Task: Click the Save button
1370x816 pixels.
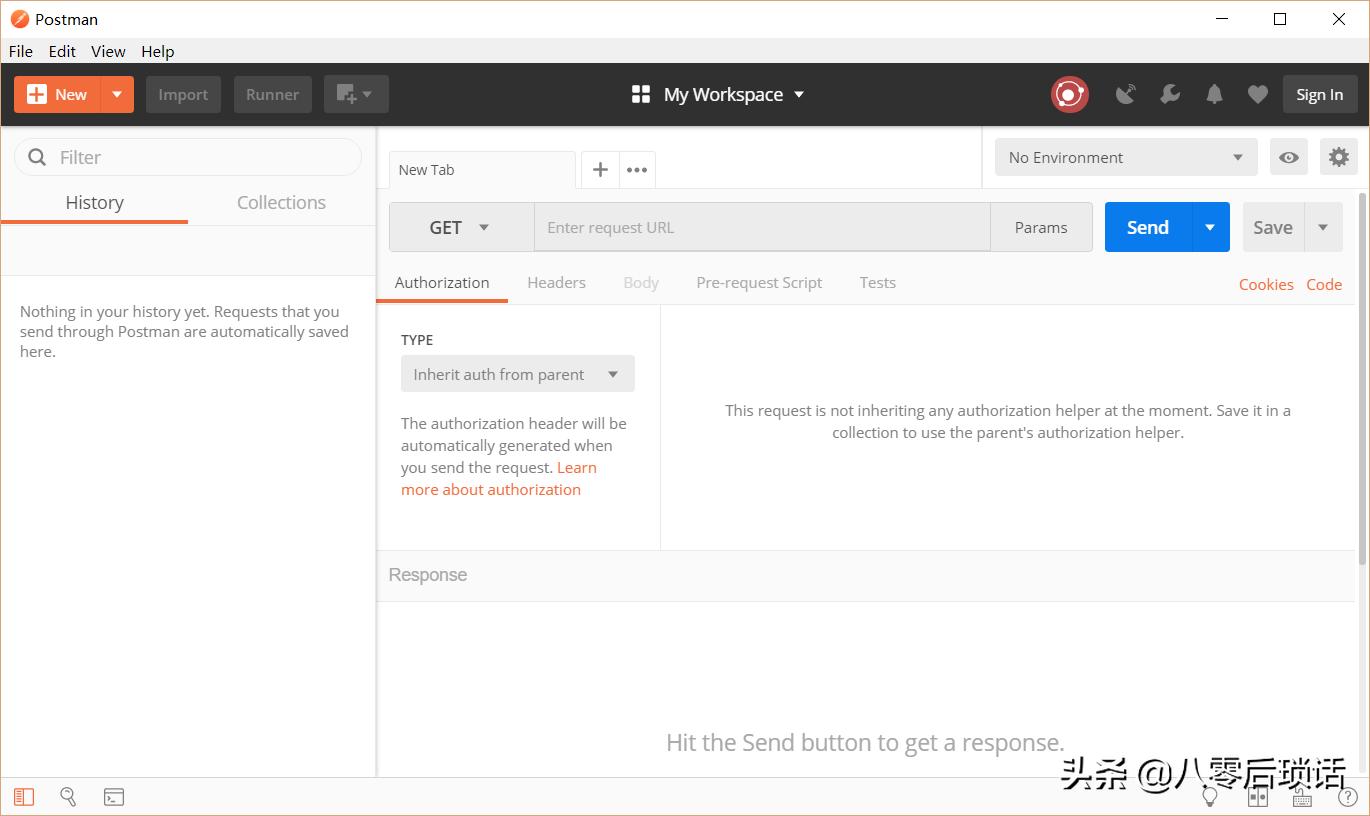Action: [x=1273, y=227]
